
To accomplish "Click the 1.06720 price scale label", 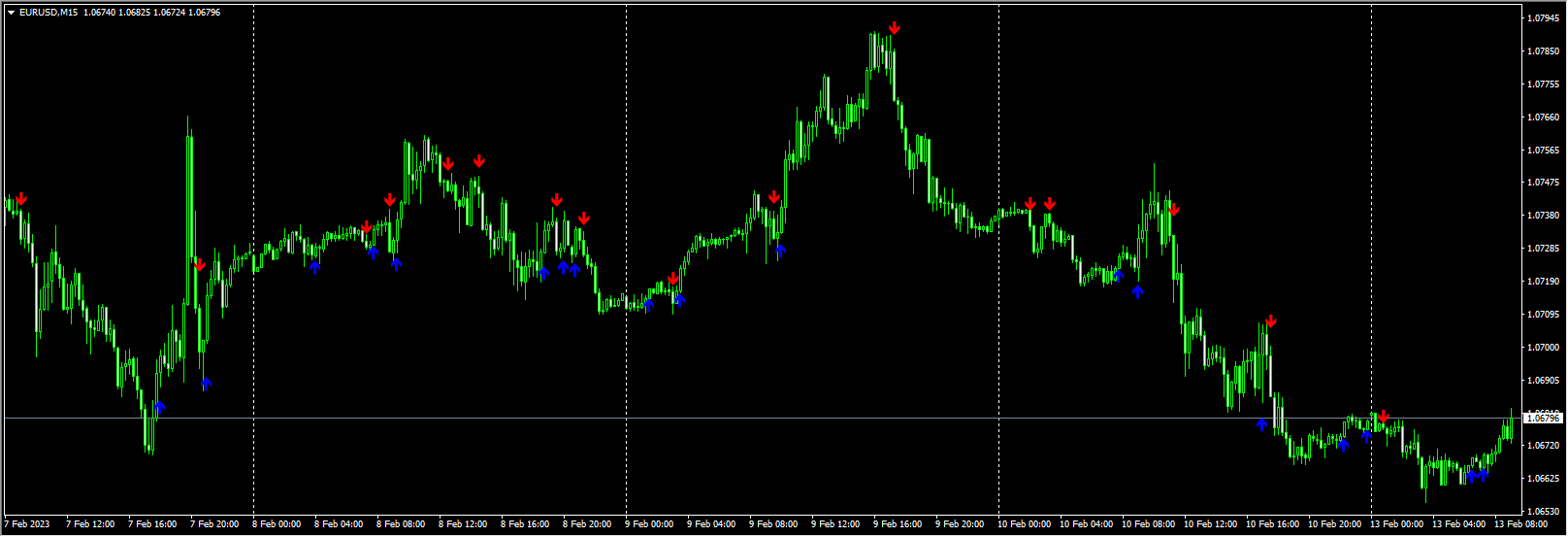I will [1543, 446].
